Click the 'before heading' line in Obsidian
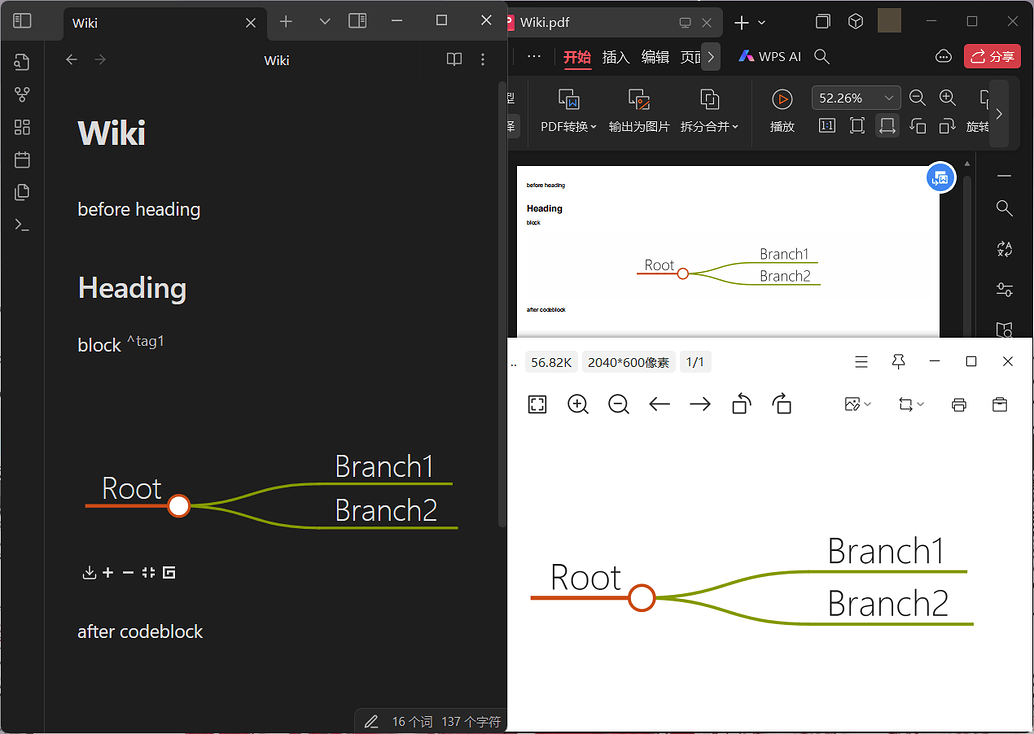 tap(139, 210)
